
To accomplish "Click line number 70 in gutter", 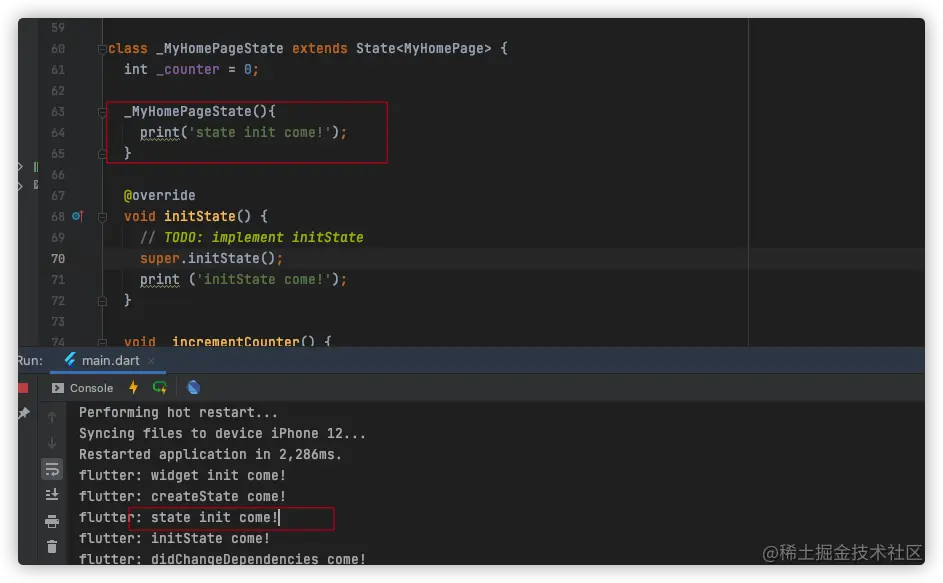I will 58,259.
